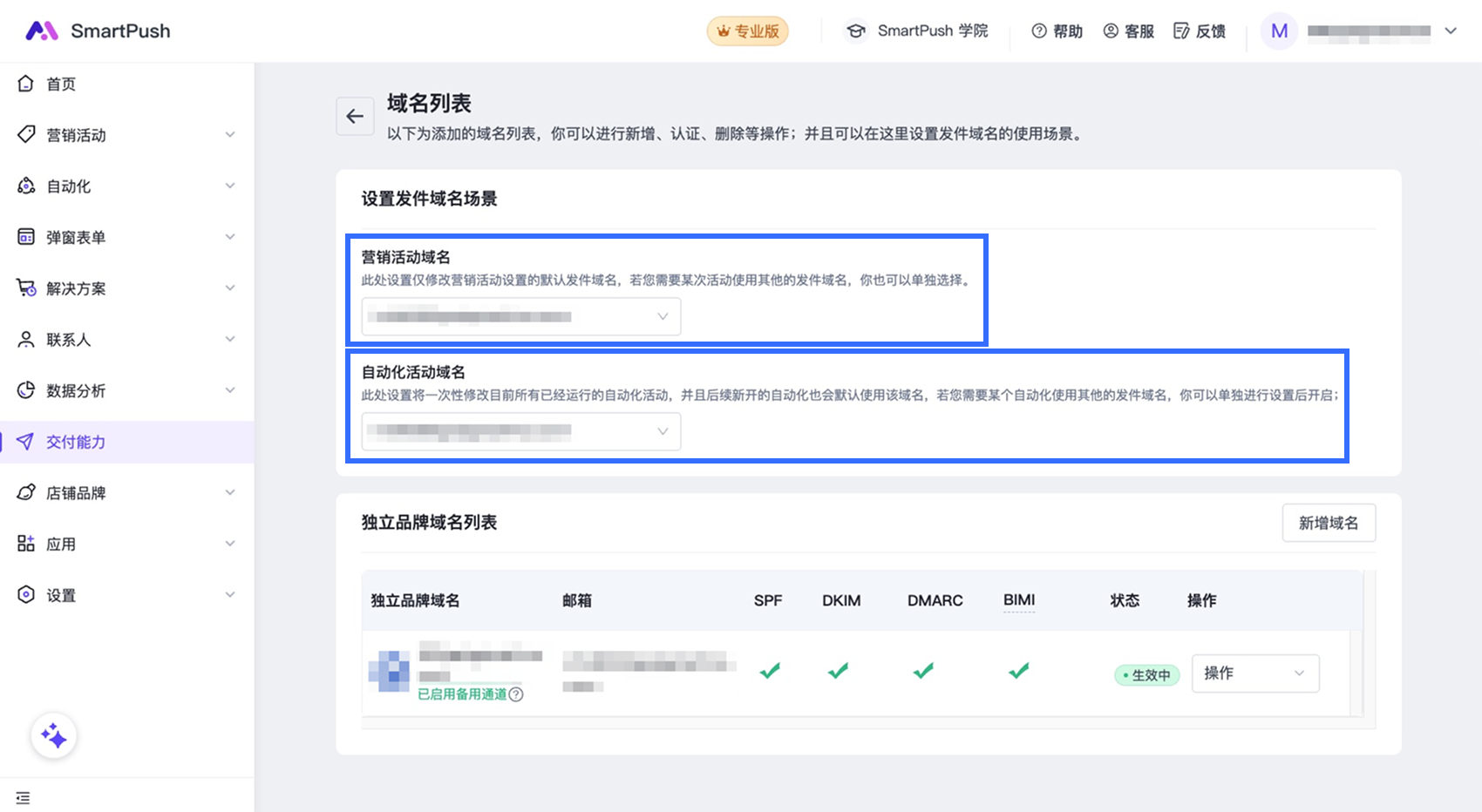Open the AI assistant sparkle icon

point(54,736)
